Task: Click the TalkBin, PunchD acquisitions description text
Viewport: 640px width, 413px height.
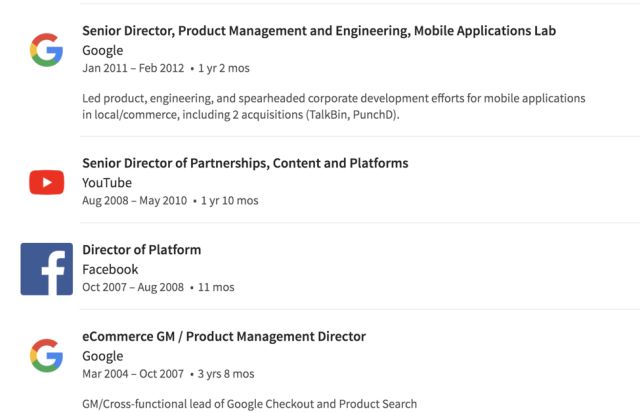Action: [333, 106]
